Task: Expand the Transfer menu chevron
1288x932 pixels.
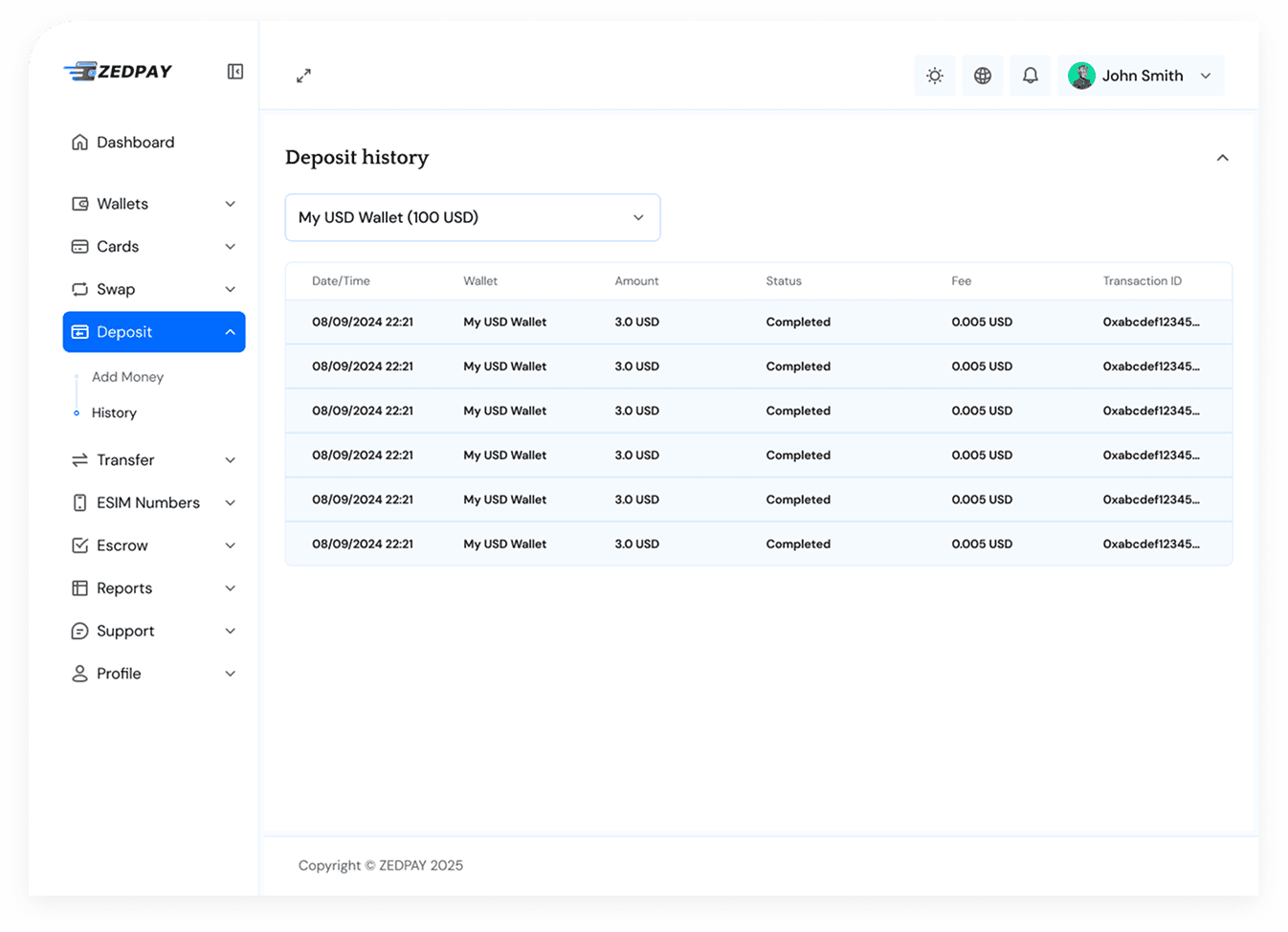Action: point(231,460)
